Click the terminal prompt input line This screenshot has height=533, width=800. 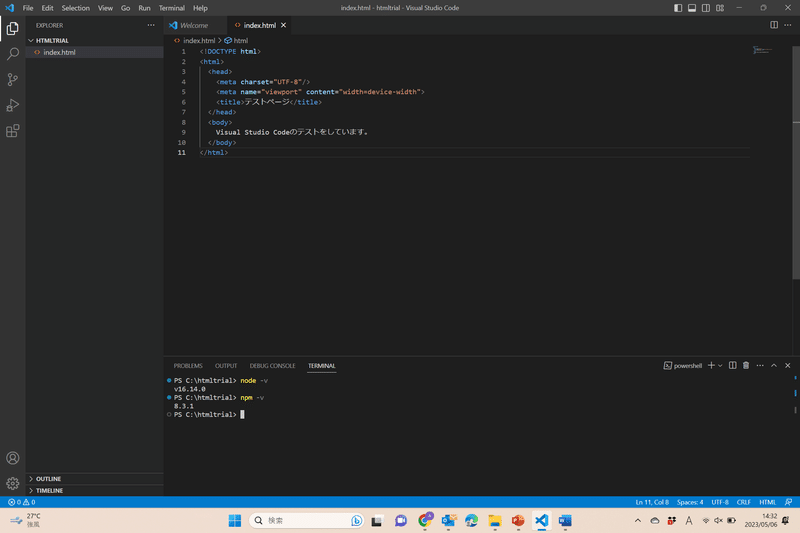click(x=209, y=415)
